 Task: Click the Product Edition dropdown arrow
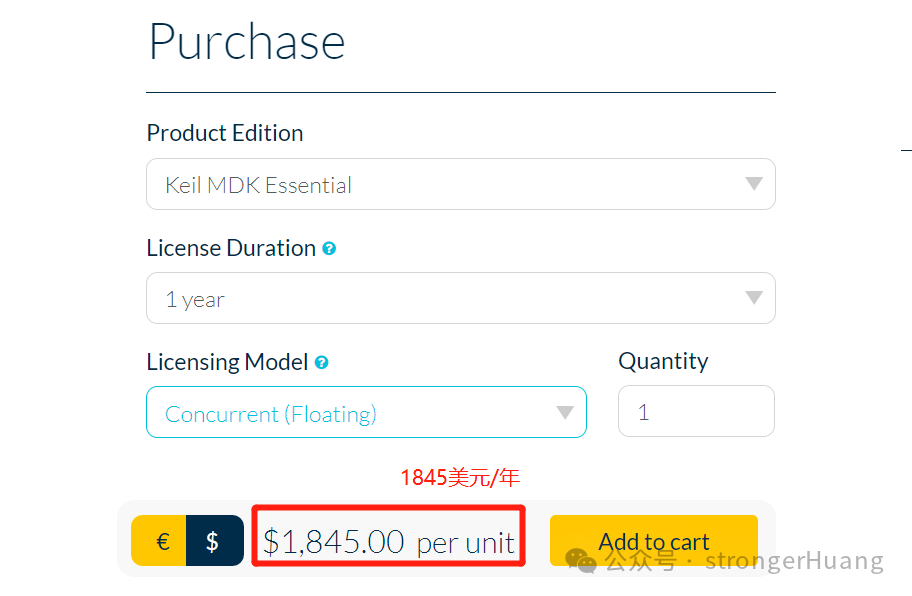[x=754, y=184]
